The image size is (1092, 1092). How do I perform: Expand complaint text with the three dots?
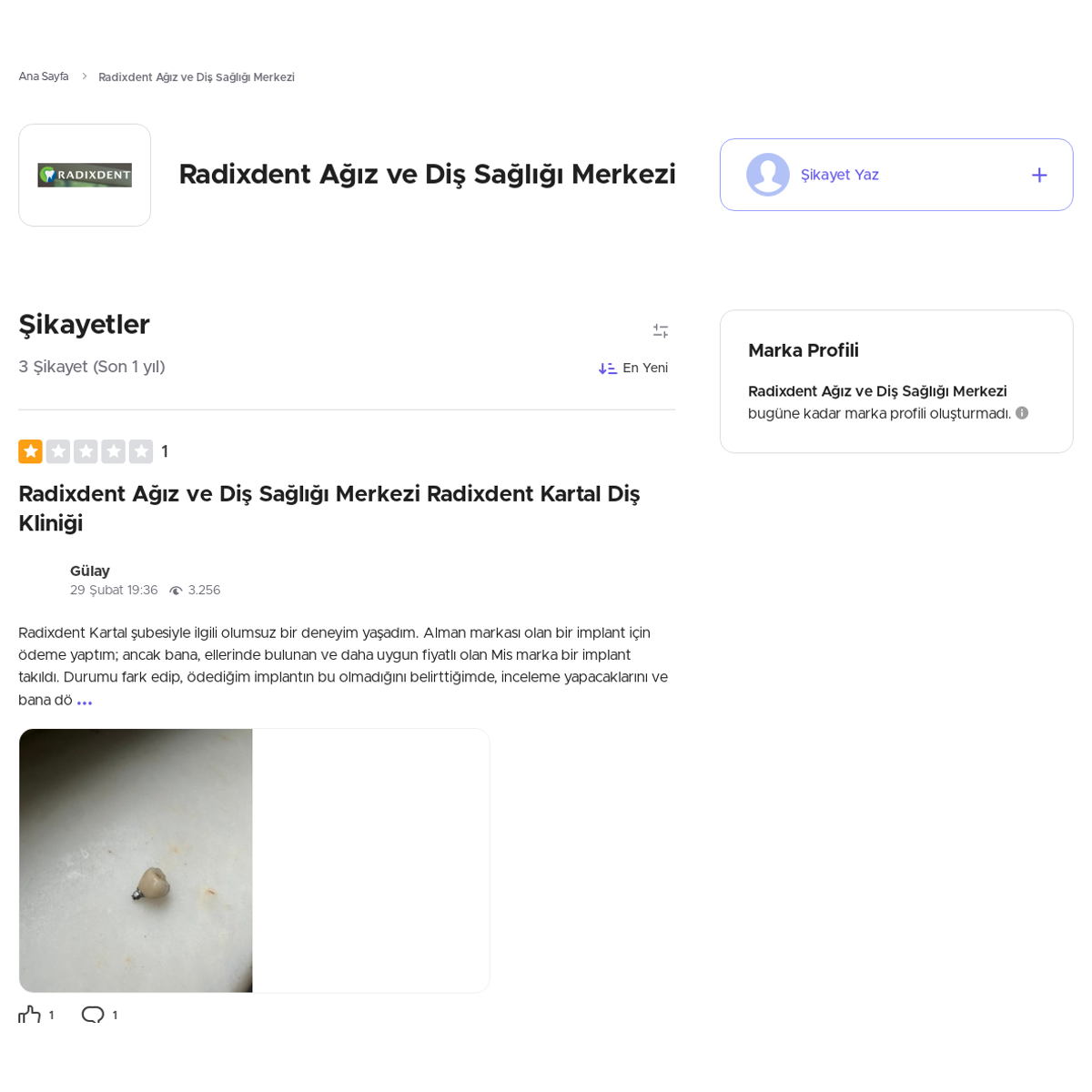point(85,702)
